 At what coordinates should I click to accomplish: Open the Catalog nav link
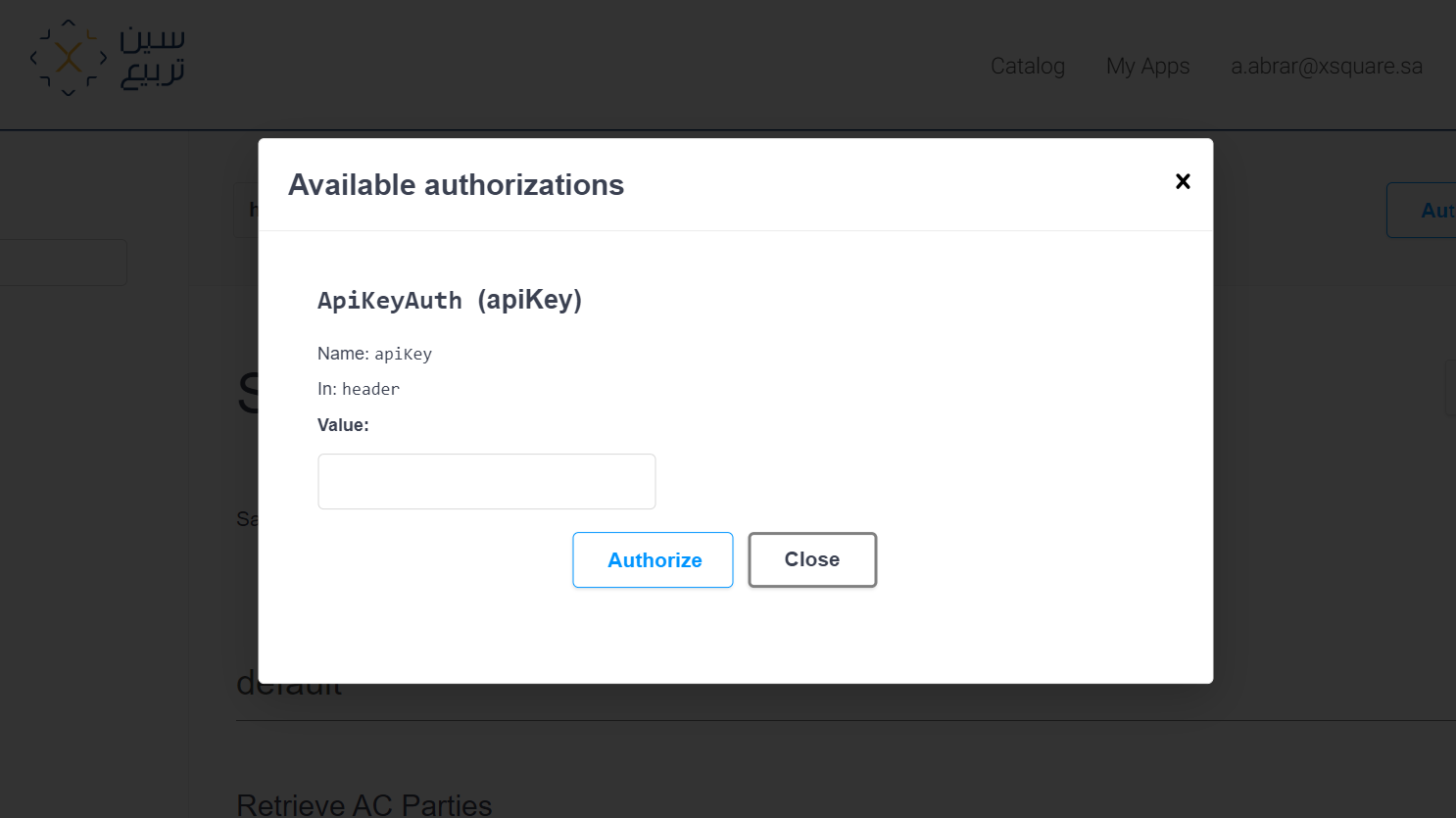pos(1028,66)
